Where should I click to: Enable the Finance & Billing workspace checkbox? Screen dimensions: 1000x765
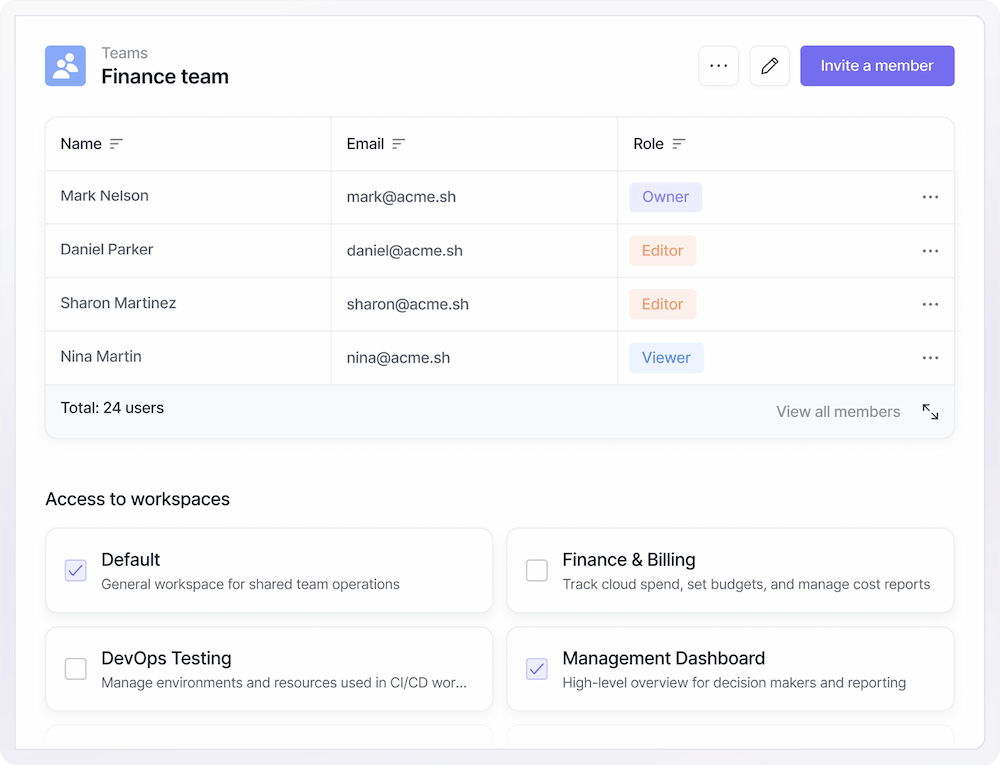point(537,570)
